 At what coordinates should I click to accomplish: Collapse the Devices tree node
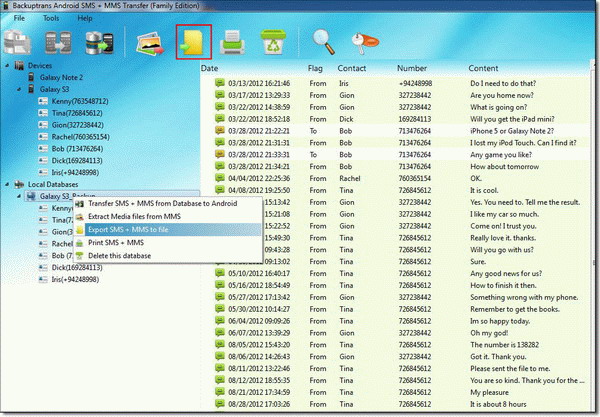7,66
